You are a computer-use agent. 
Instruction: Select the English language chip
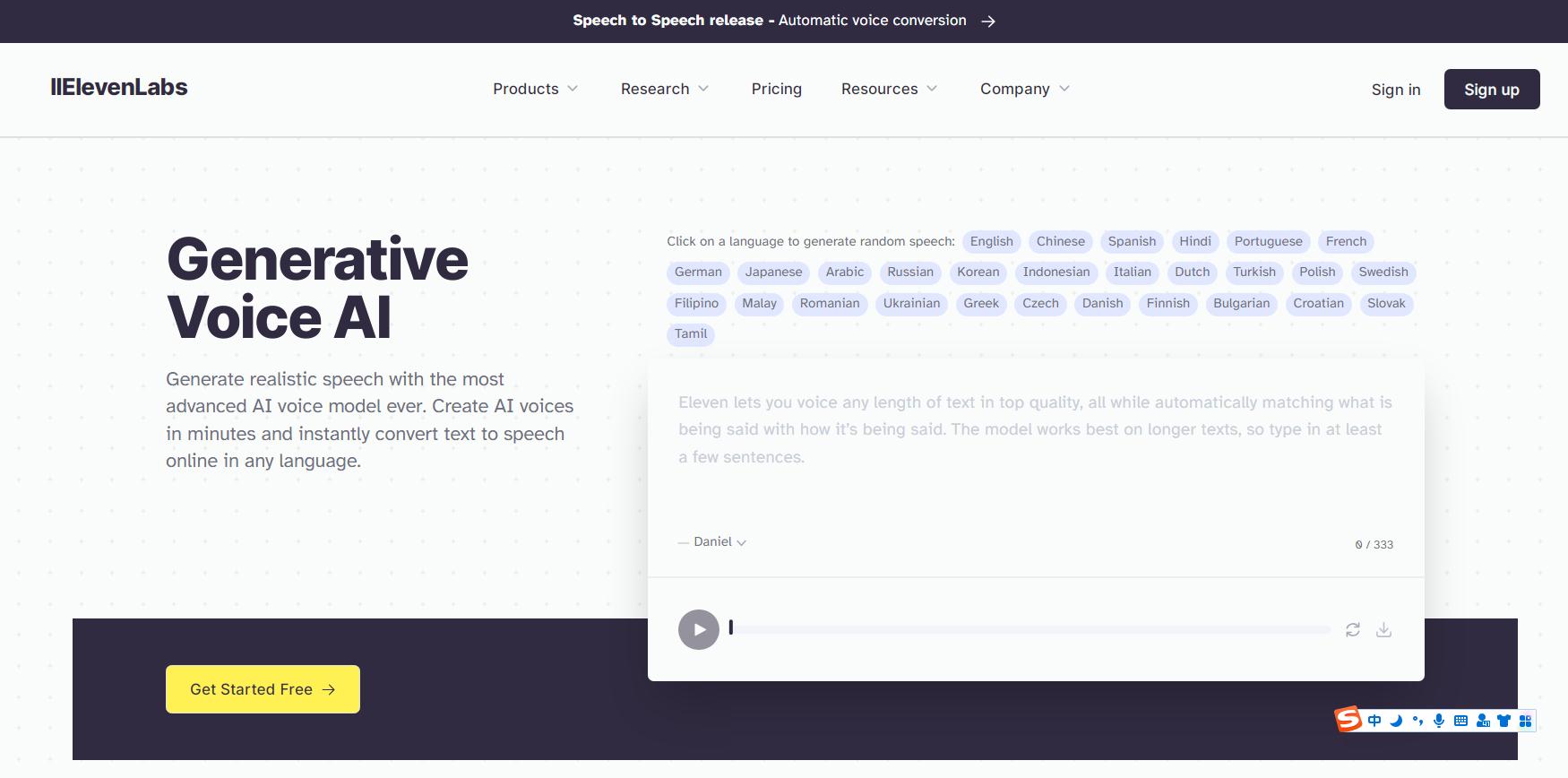coord(992,242)
